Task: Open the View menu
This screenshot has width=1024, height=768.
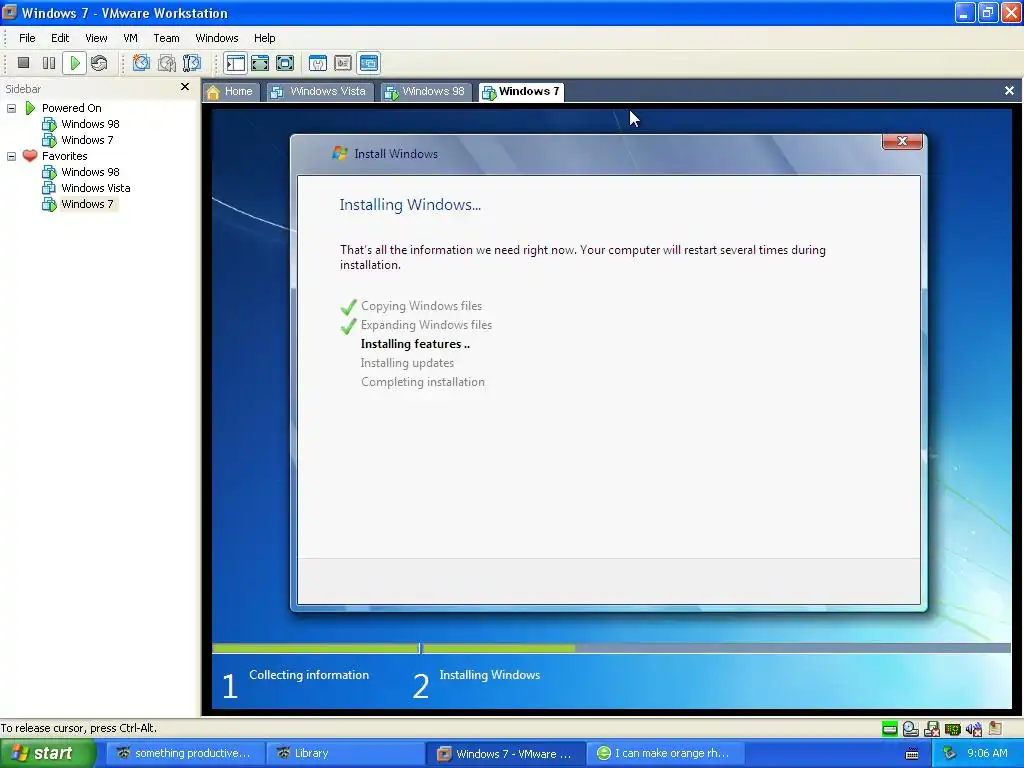Action: [96, 38]
